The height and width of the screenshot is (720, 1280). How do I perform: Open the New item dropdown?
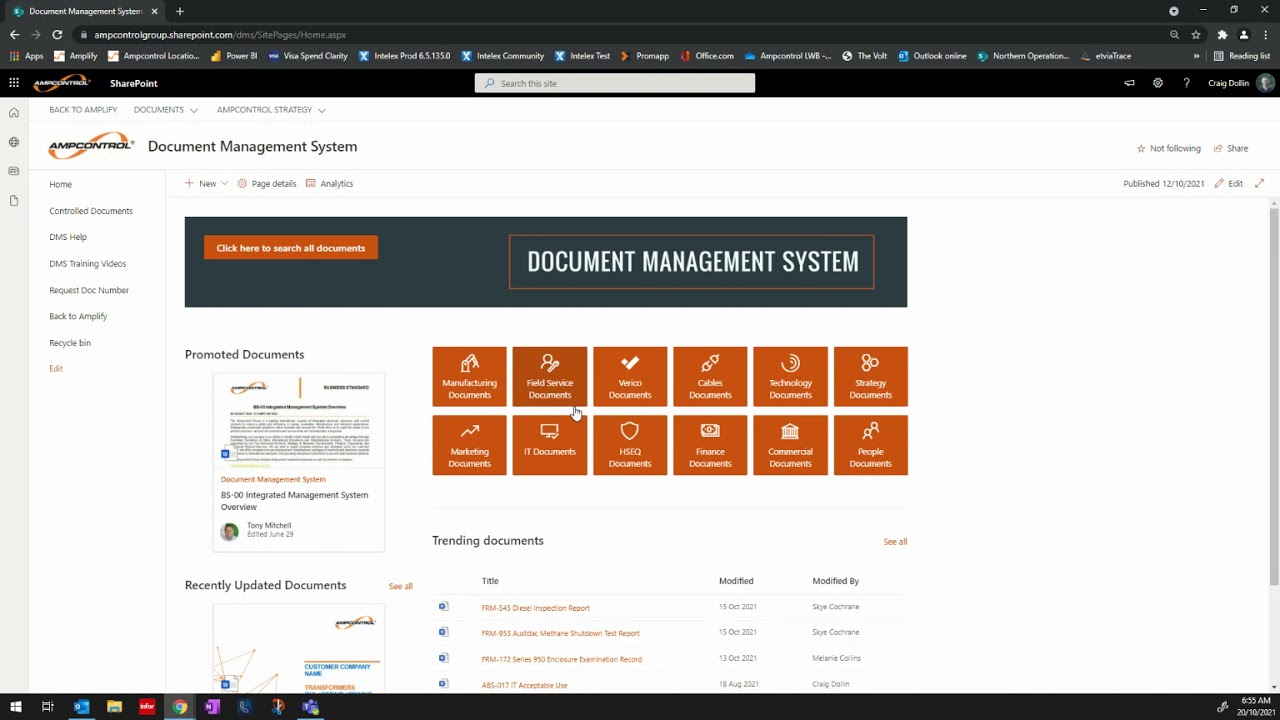[206, 183]
